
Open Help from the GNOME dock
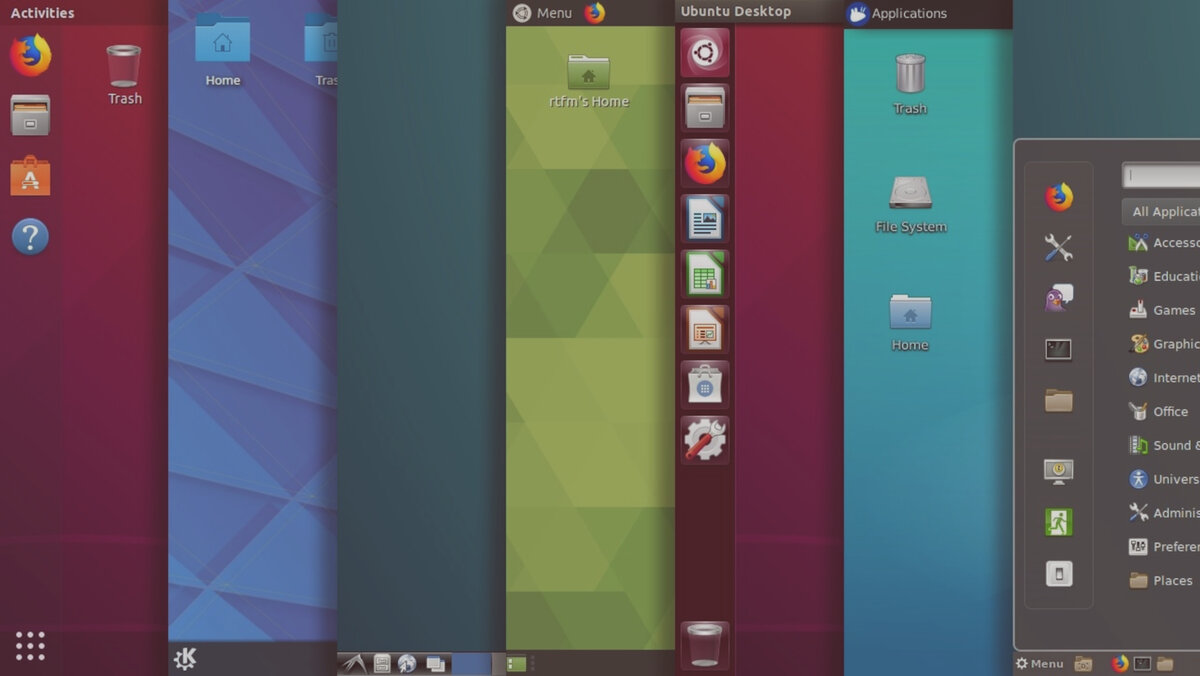(x=30, y=237)
